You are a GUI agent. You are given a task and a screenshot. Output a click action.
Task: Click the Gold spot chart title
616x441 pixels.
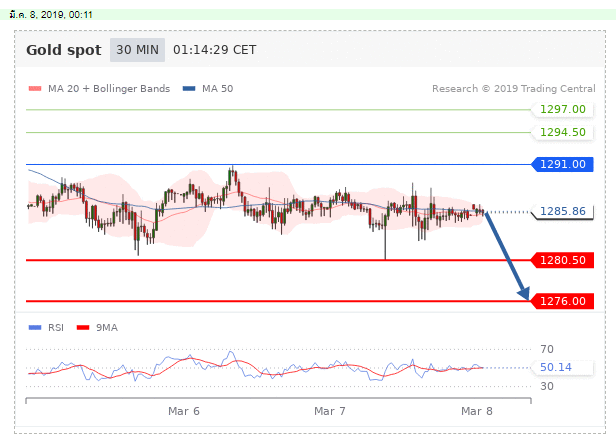[x=64, y=50]
